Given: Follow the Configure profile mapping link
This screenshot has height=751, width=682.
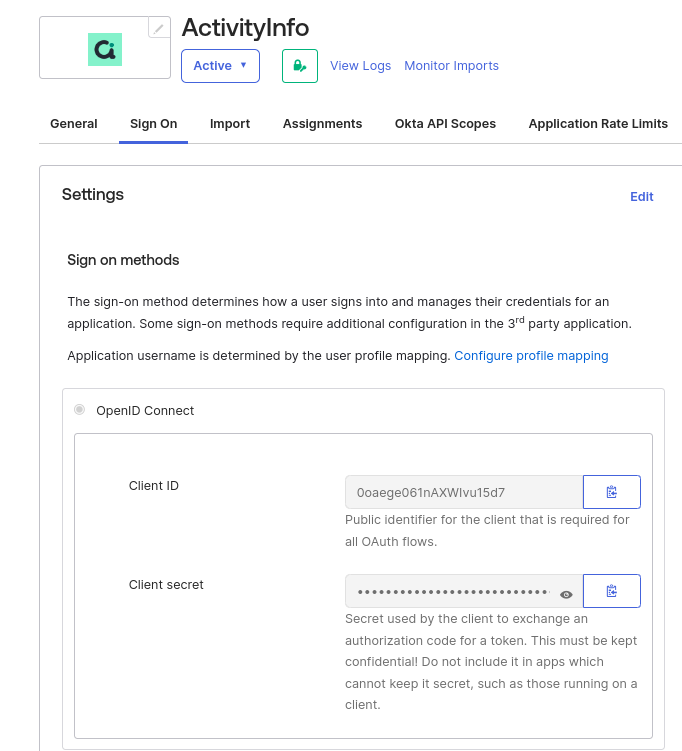Looking at the screenshot, I should 531,356.
